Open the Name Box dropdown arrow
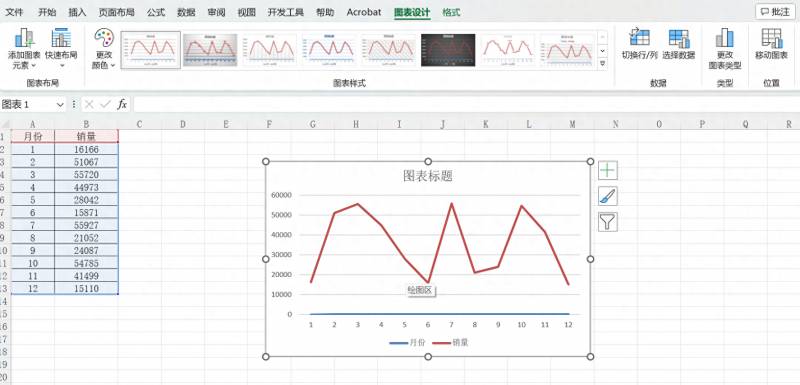 [x=60, y=105]
